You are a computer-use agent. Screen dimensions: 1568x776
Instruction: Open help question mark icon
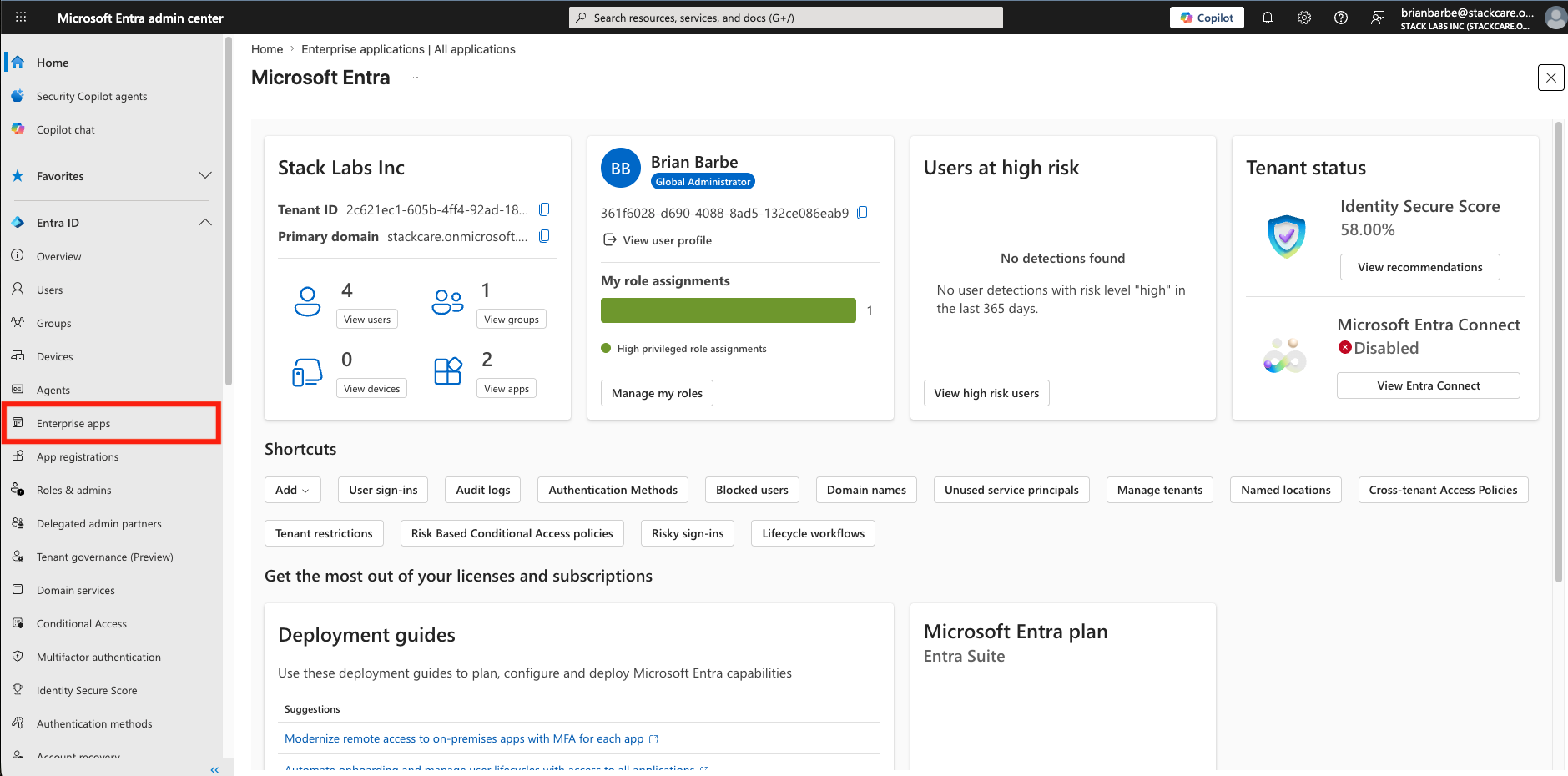pyautogui.click(x=1340, y=18)
